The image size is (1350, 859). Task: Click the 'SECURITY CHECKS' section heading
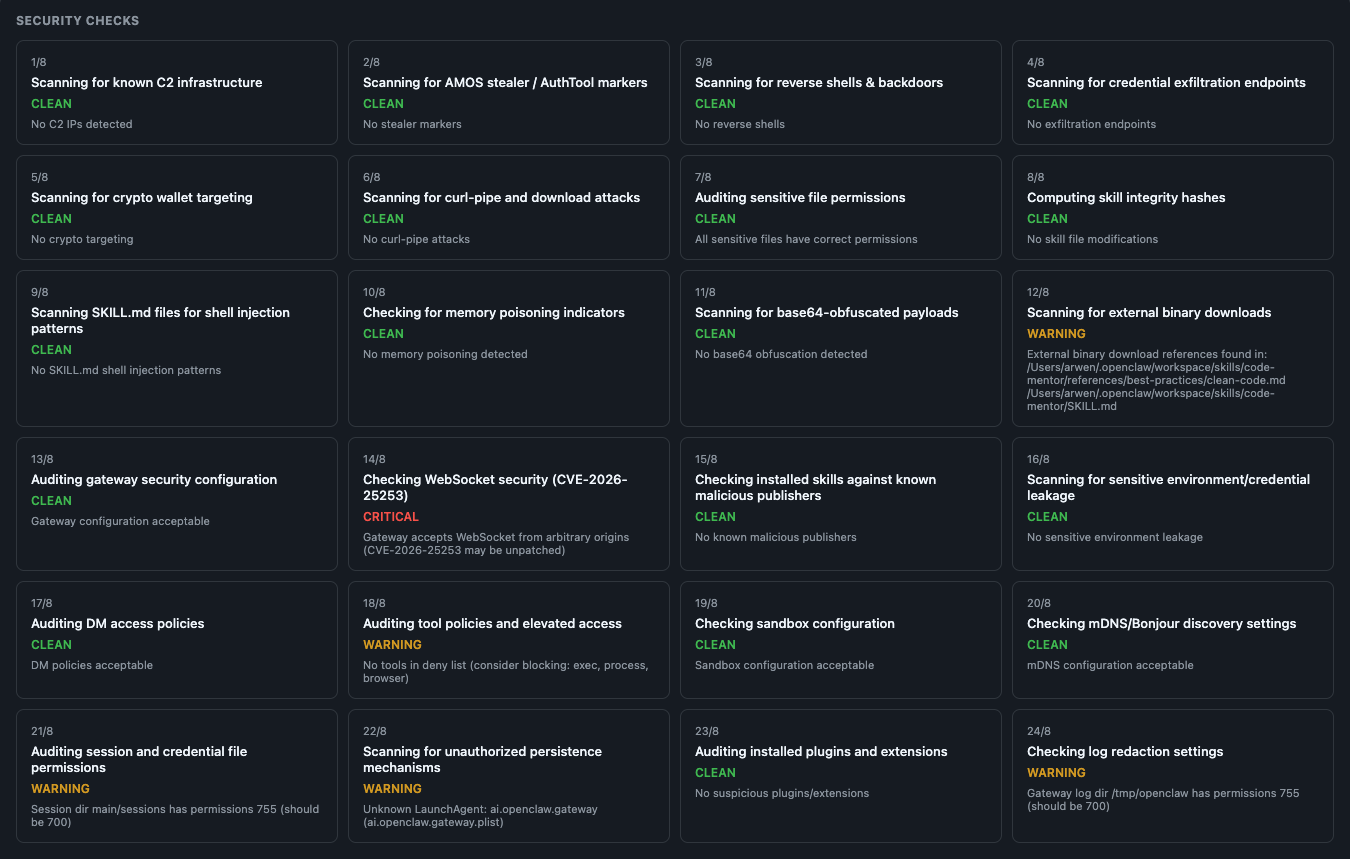tap(78, 21)
